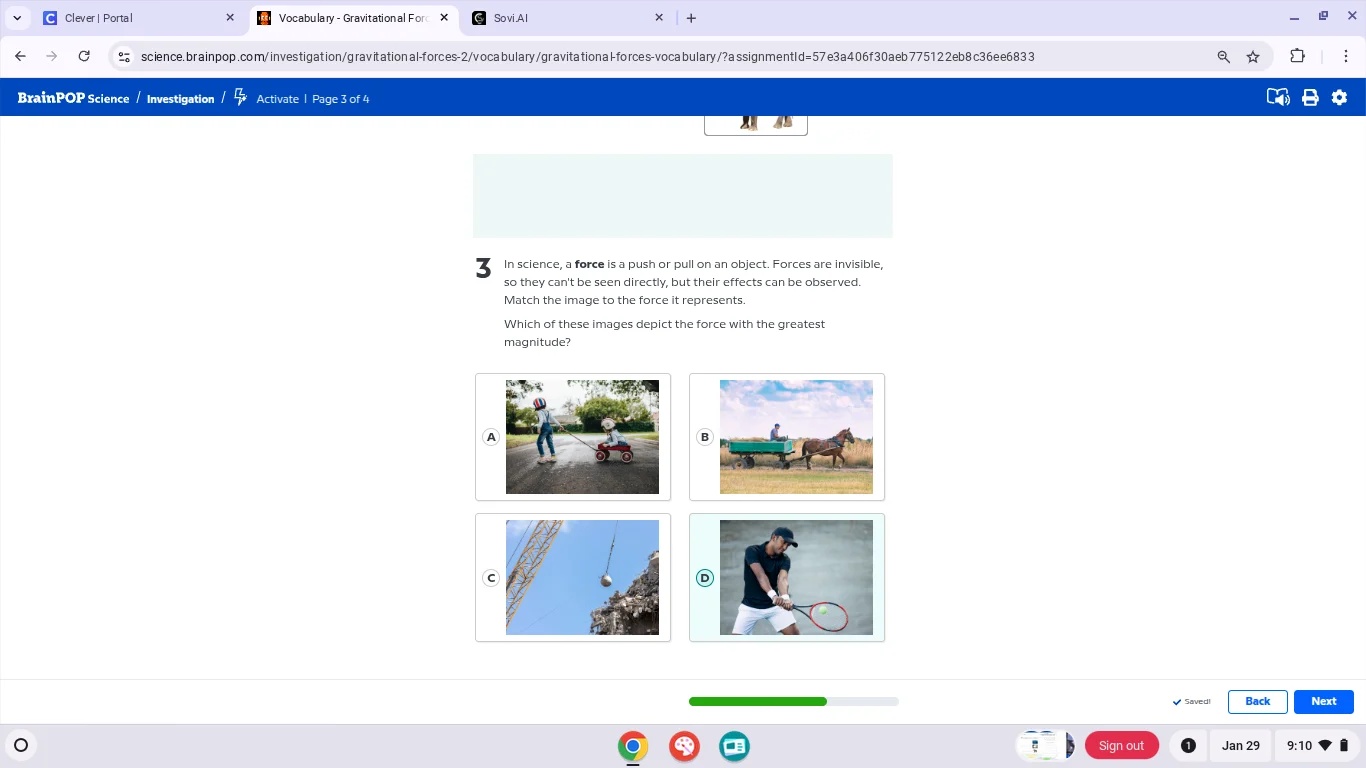This screenshot has width=1366, height=768.
Task: Click the Back button
Action: [1257, 701]
